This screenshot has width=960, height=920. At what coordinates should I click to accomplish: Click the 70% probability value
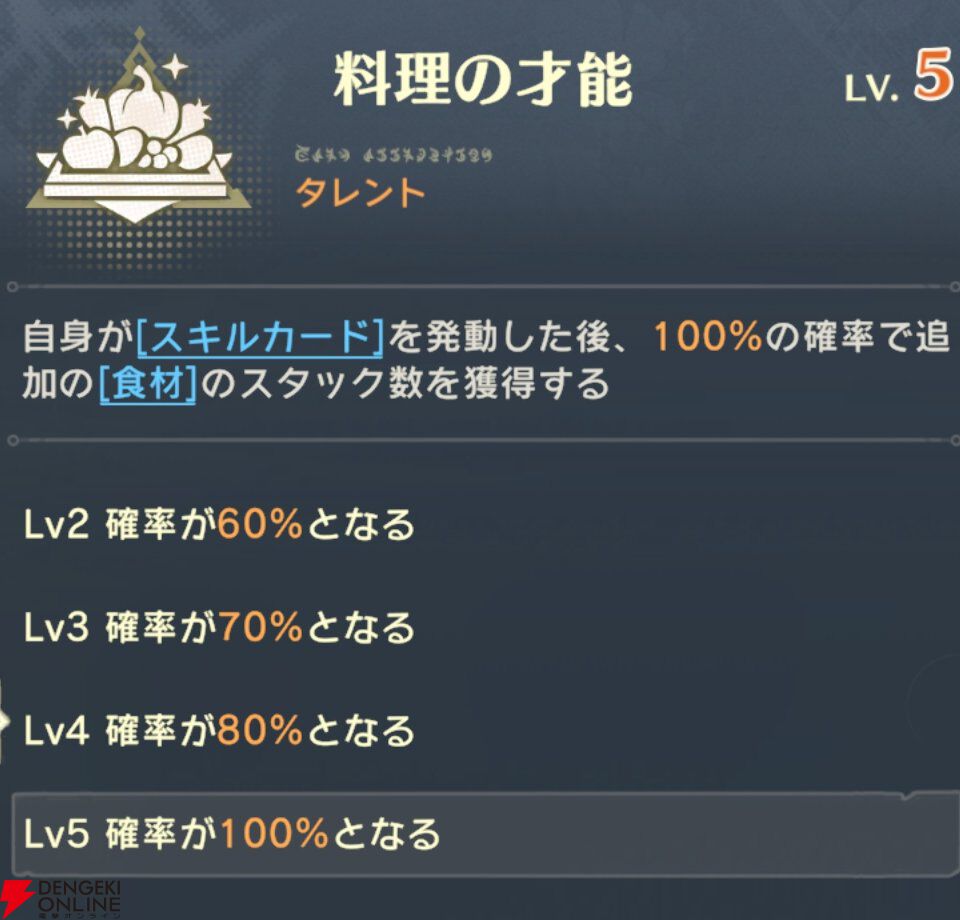click(x=259, y=628)
